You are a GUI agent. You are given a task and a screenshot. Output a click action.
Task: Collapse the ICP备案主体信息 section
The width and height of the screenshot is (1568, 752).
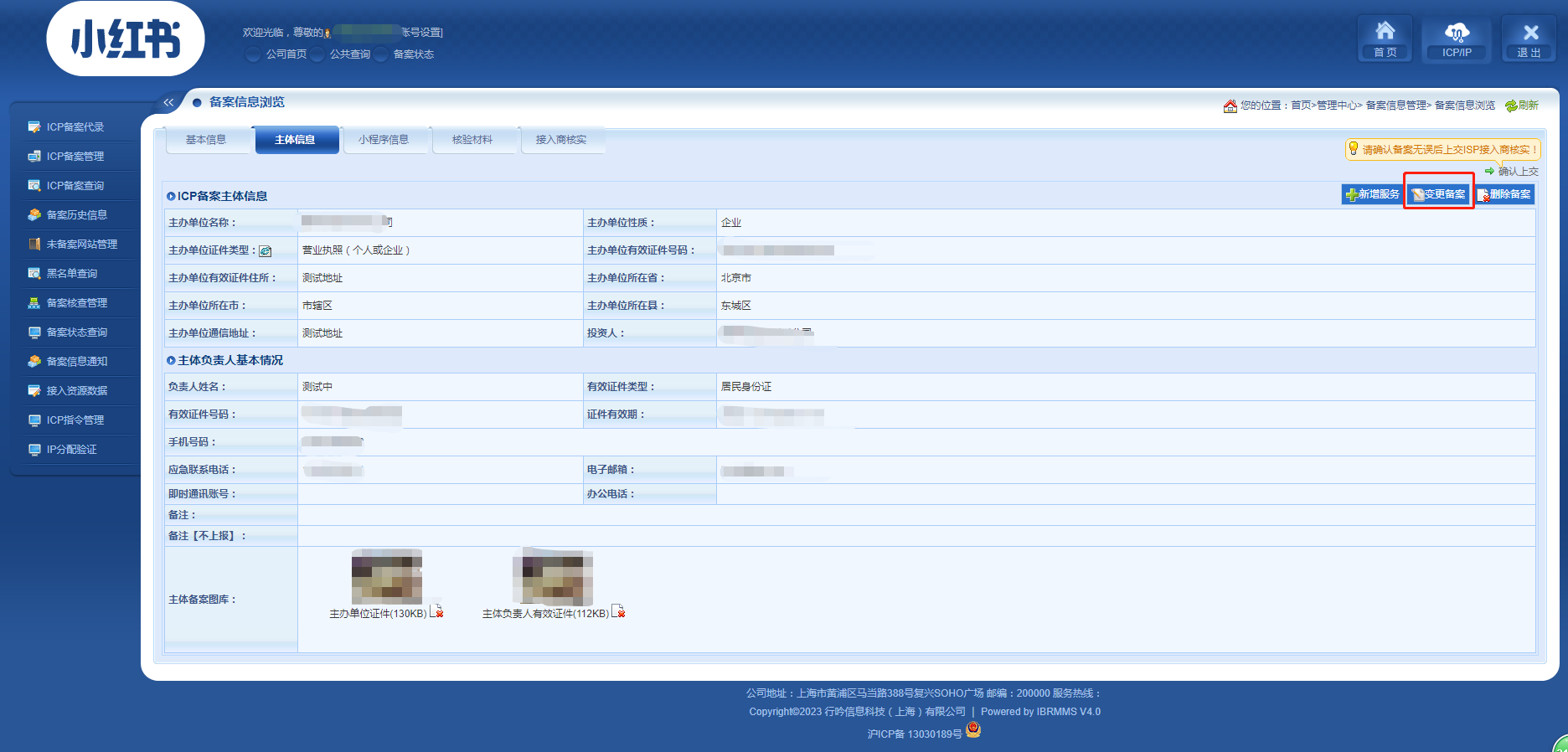coord(172,196)
